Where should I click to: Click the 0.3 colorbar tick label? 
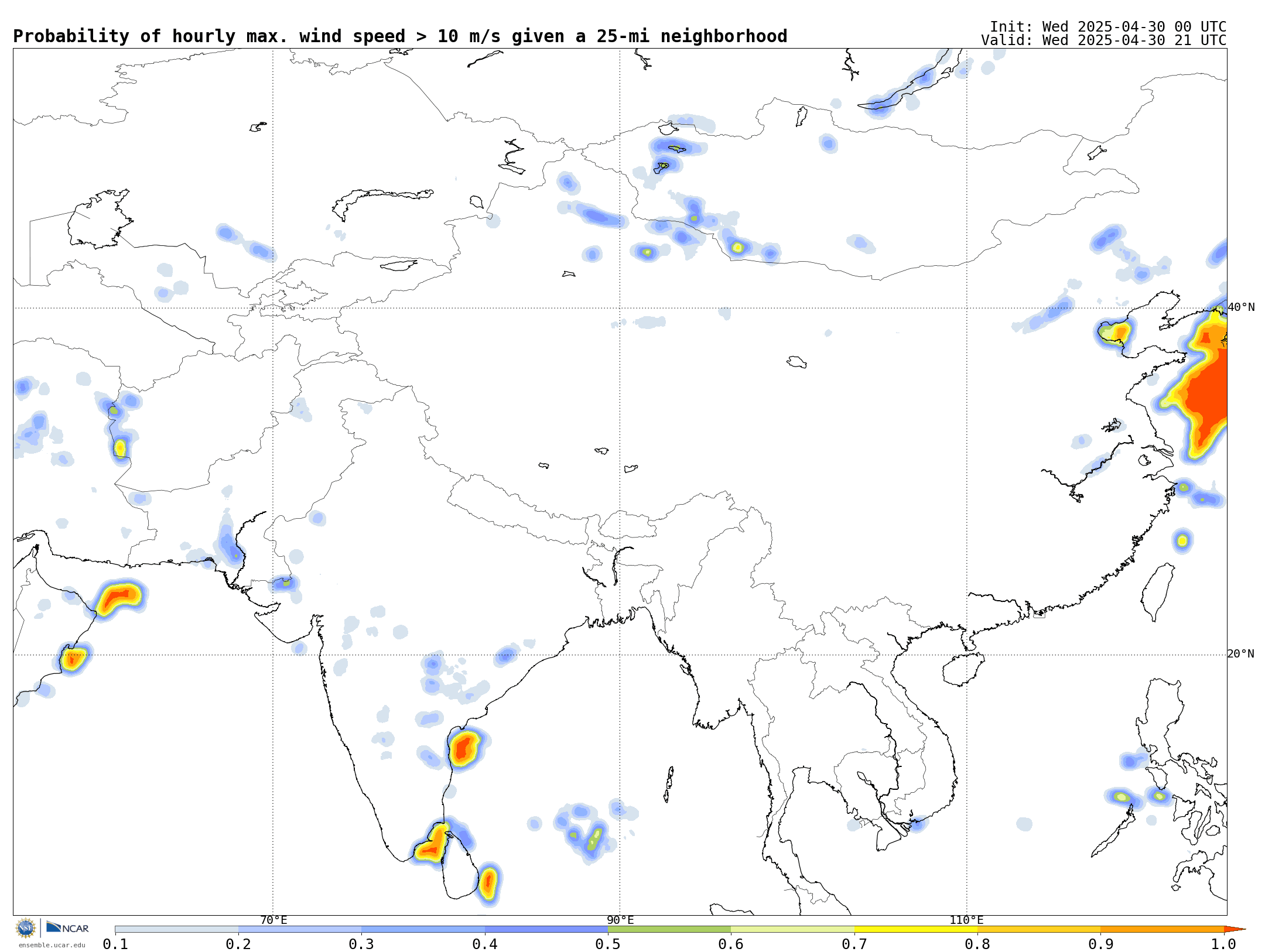(361, 944)
